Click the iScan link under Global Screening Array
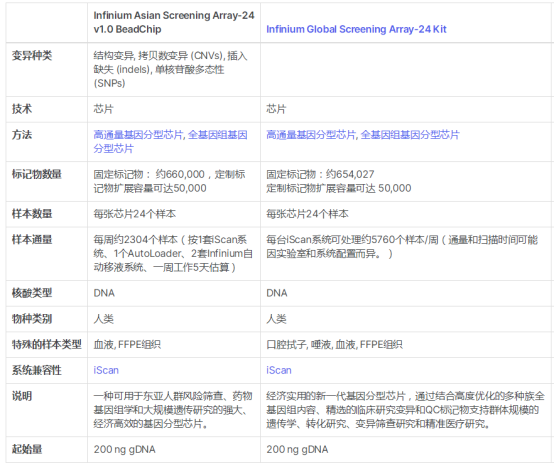Screen dimensions: 554x466 pyautogui.click(x=279, y=370)
